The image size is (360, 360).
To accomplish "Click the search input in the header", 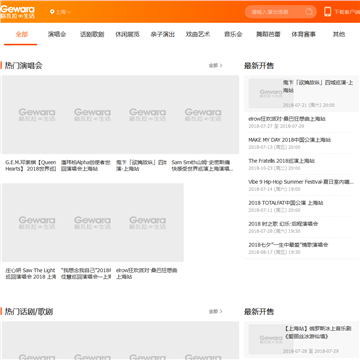I will tap(276, 12).
